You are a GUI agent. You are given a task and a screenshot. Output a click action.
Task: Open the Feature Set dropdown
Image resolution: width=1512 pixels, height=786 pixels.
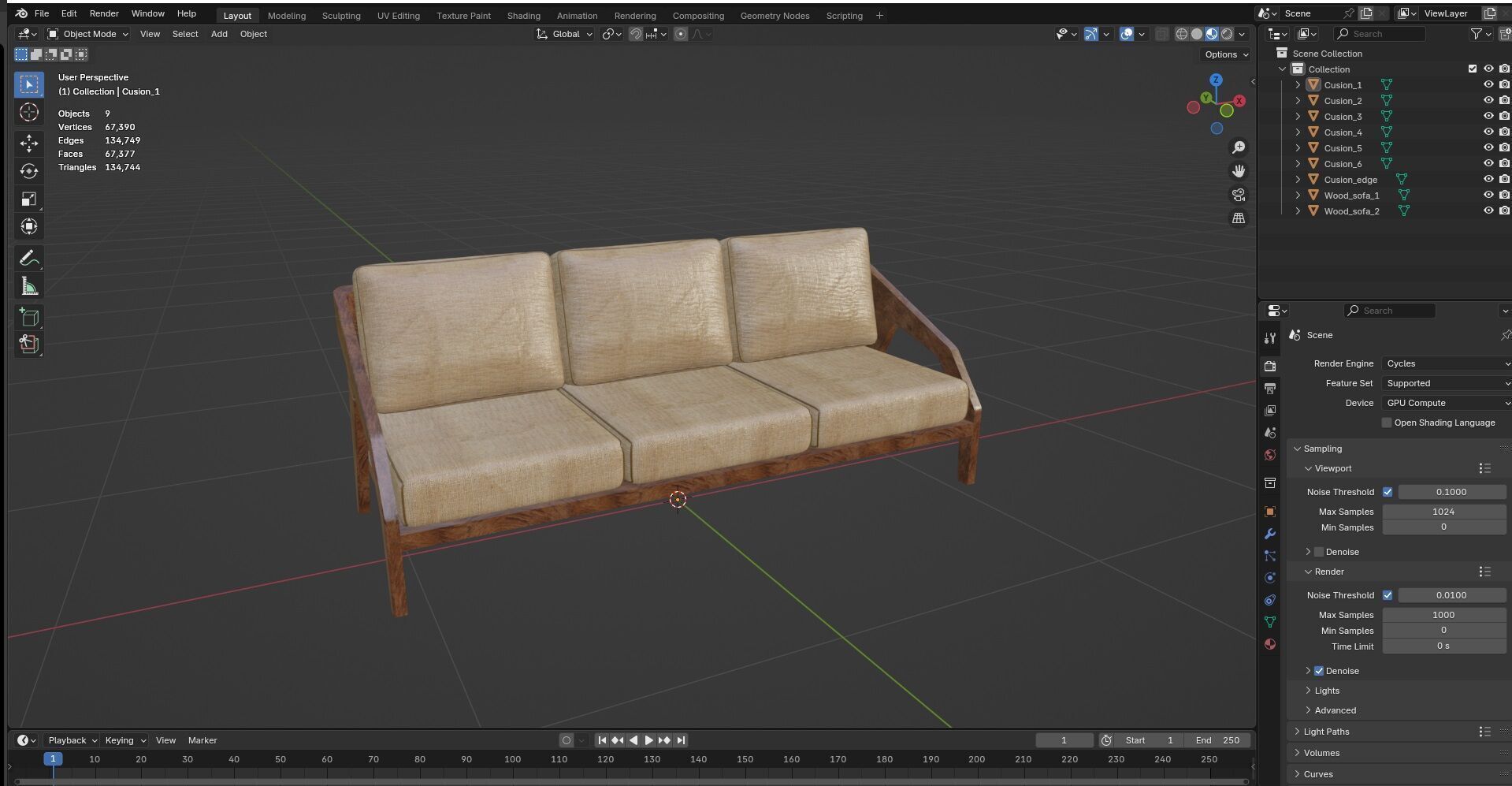[1447, 383]
